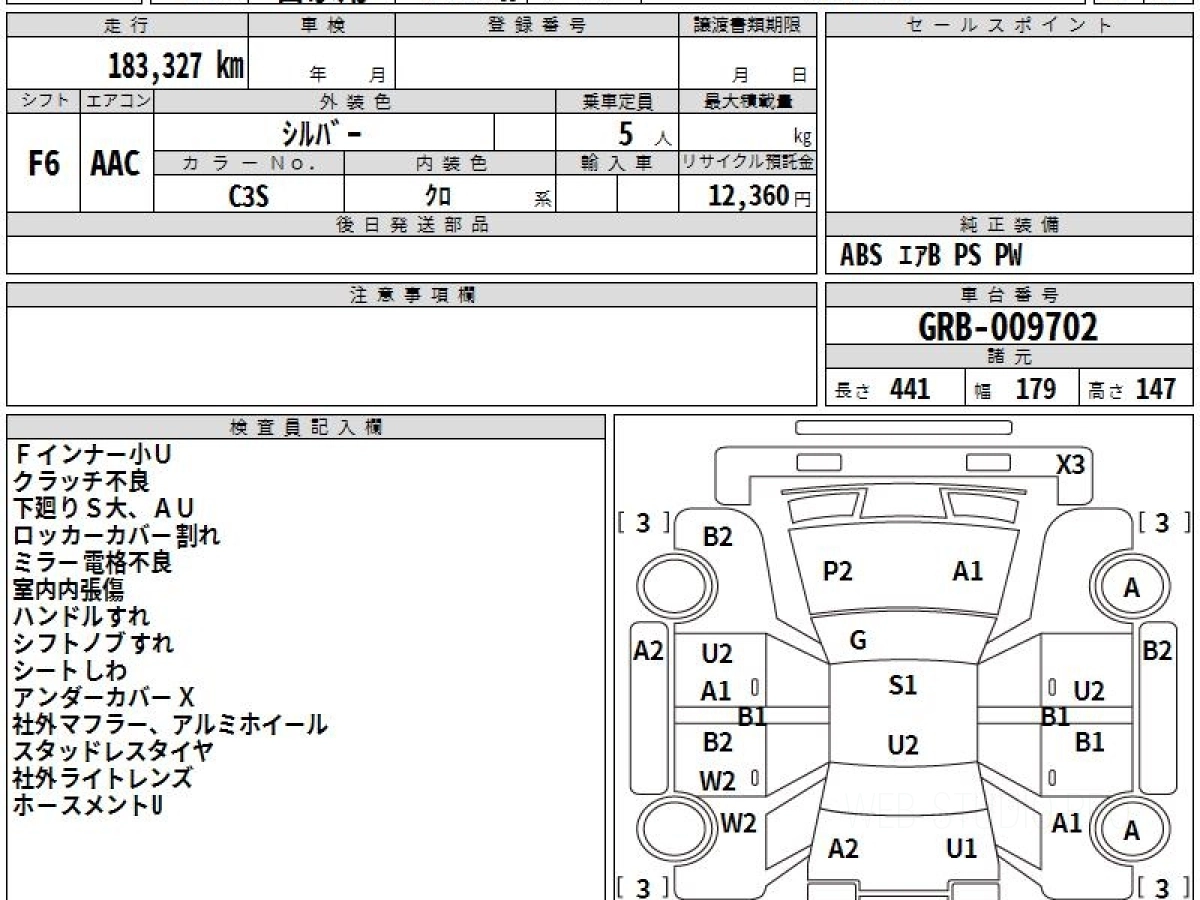
Task: Select the note ハンドルすれ
Action: tap(81, 617)
